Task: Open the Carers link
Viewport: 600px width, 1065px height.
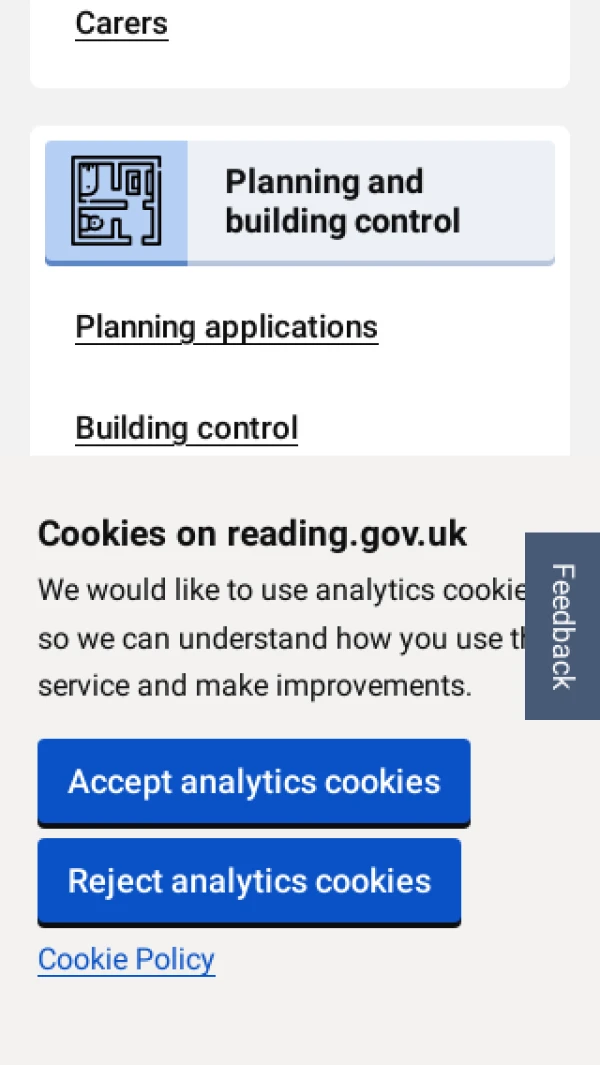Action: (x=121, y=23)
